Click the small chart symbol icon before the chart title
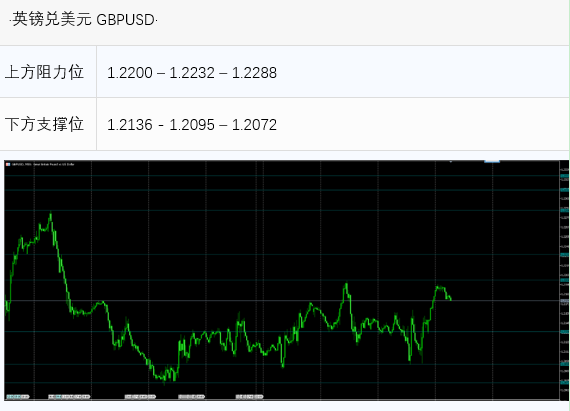This screenshot has height=411, width=570. point(8,164)
